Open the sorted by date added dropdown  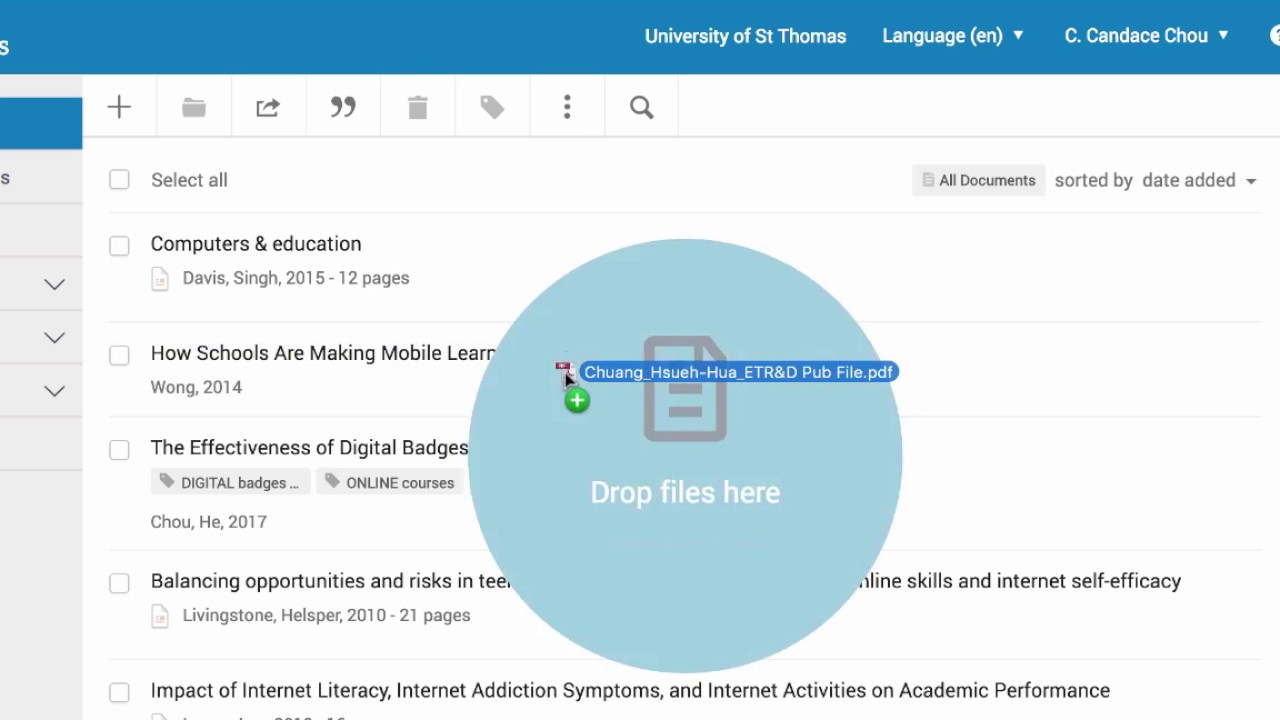pyautogui.click(x=1198, y=180)
